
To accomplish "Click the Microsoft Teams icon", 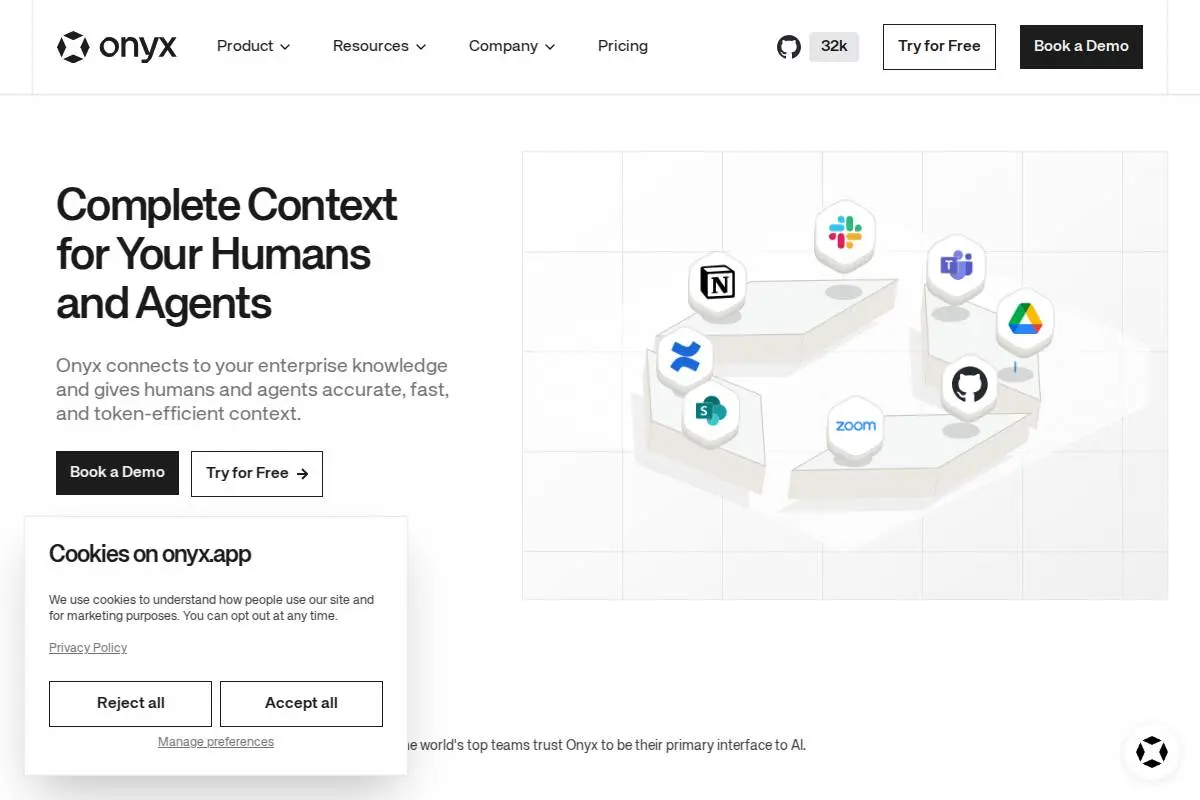I will tap(956, 266).
